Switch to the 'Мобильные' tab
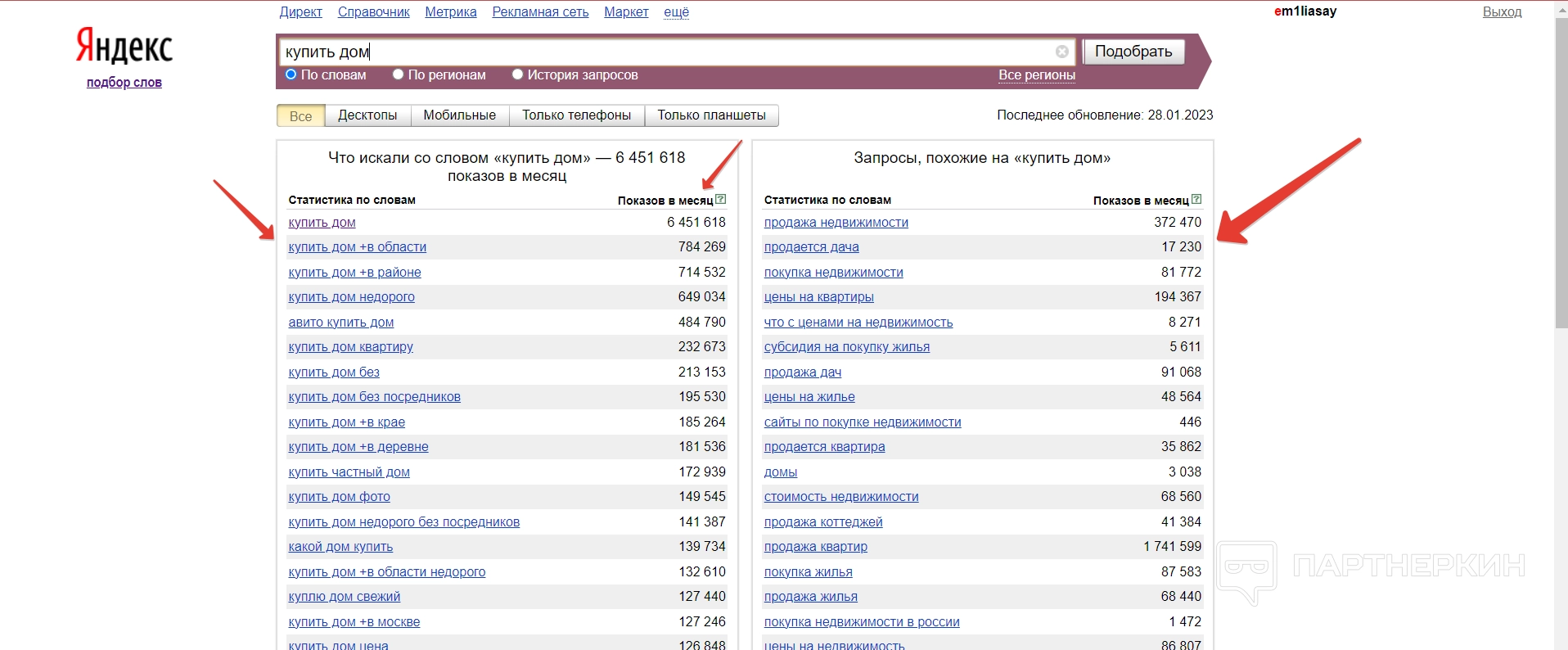 tap(459, 115)
